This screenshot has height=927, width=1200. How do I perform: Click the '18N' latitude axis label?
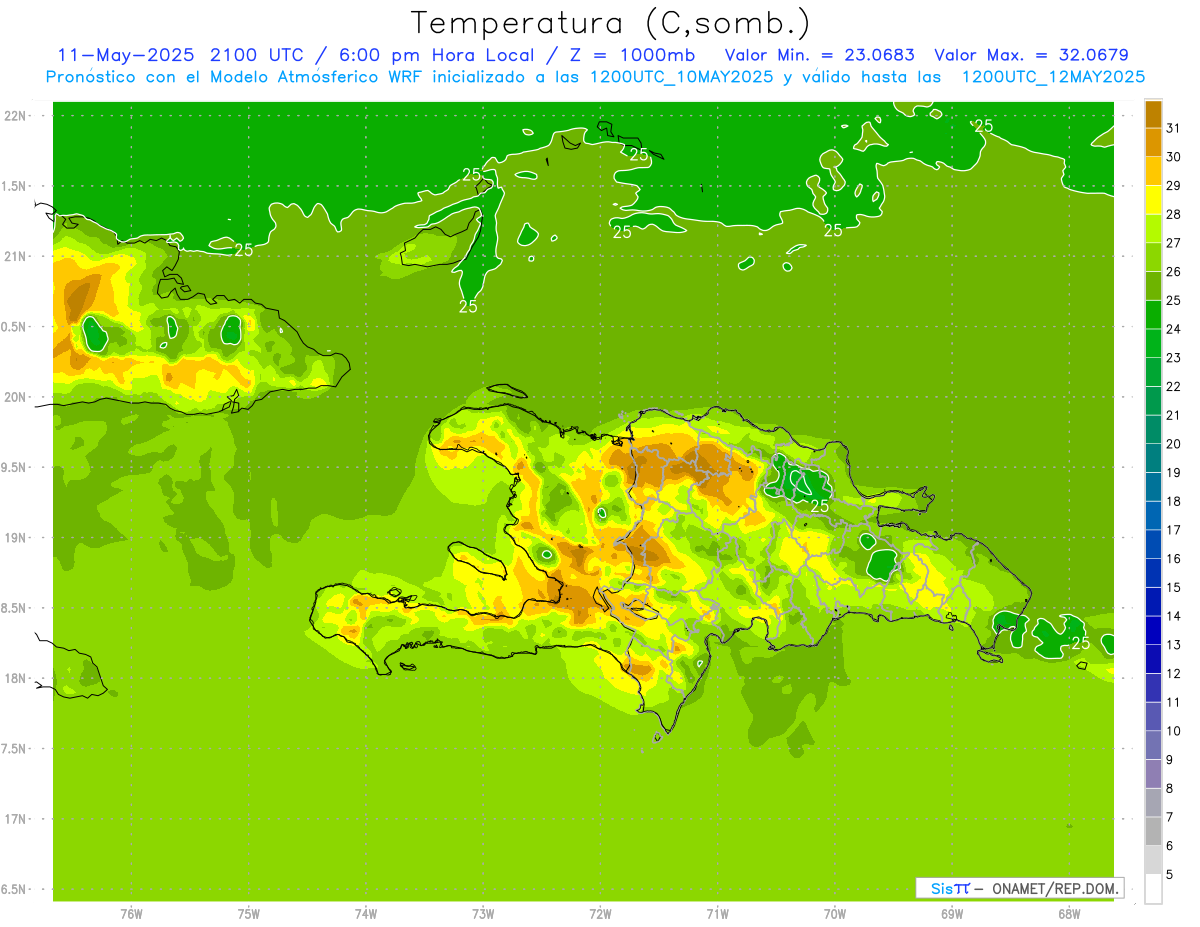[x=15, y=679]
